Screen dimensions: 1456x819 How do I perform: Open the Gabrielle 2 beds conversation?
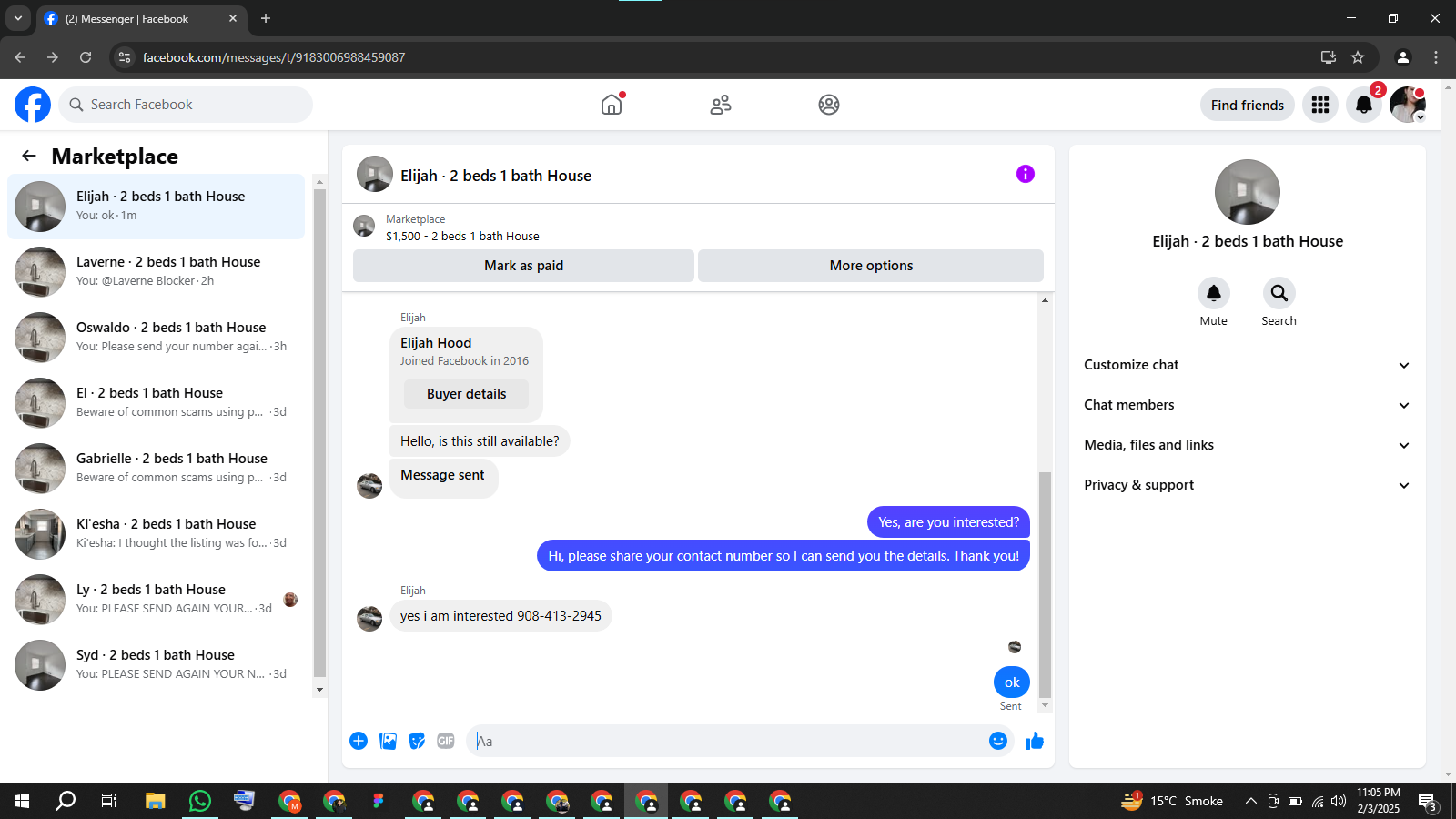click(157, 469)
